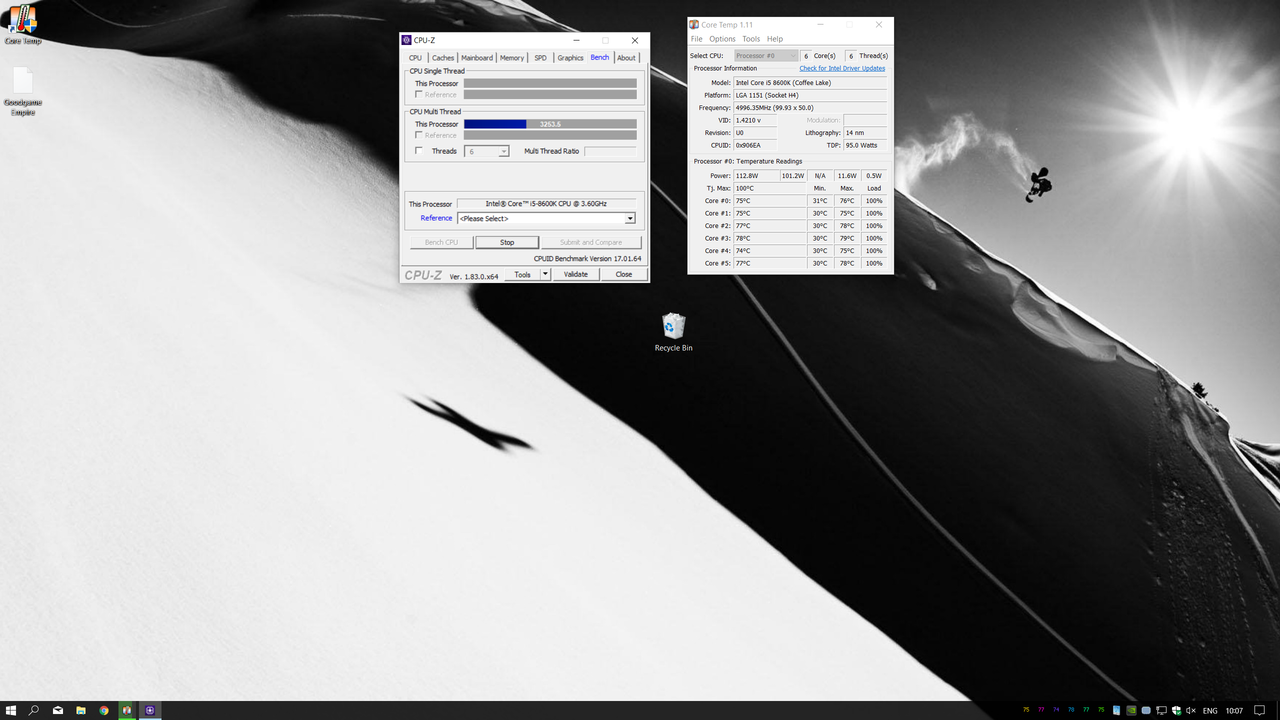Expand the Tools button dropdown arrow
Image resolution: width=1280 pixels, height=720 pixels.
tap(545, 274)
